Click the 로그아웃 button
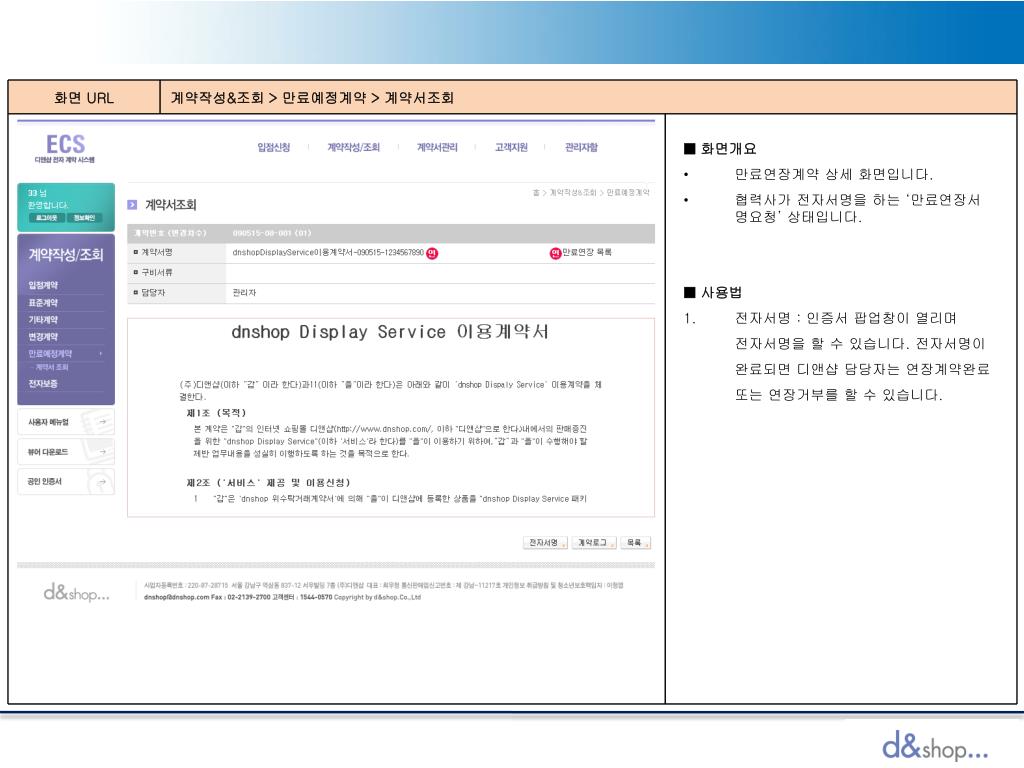Screen dimensions: 1024x768 point(46,218)
